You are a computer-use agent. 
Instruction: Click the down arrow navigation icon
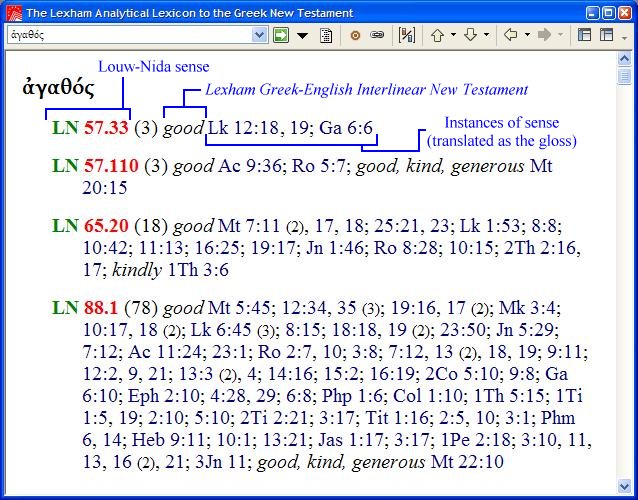471,35
